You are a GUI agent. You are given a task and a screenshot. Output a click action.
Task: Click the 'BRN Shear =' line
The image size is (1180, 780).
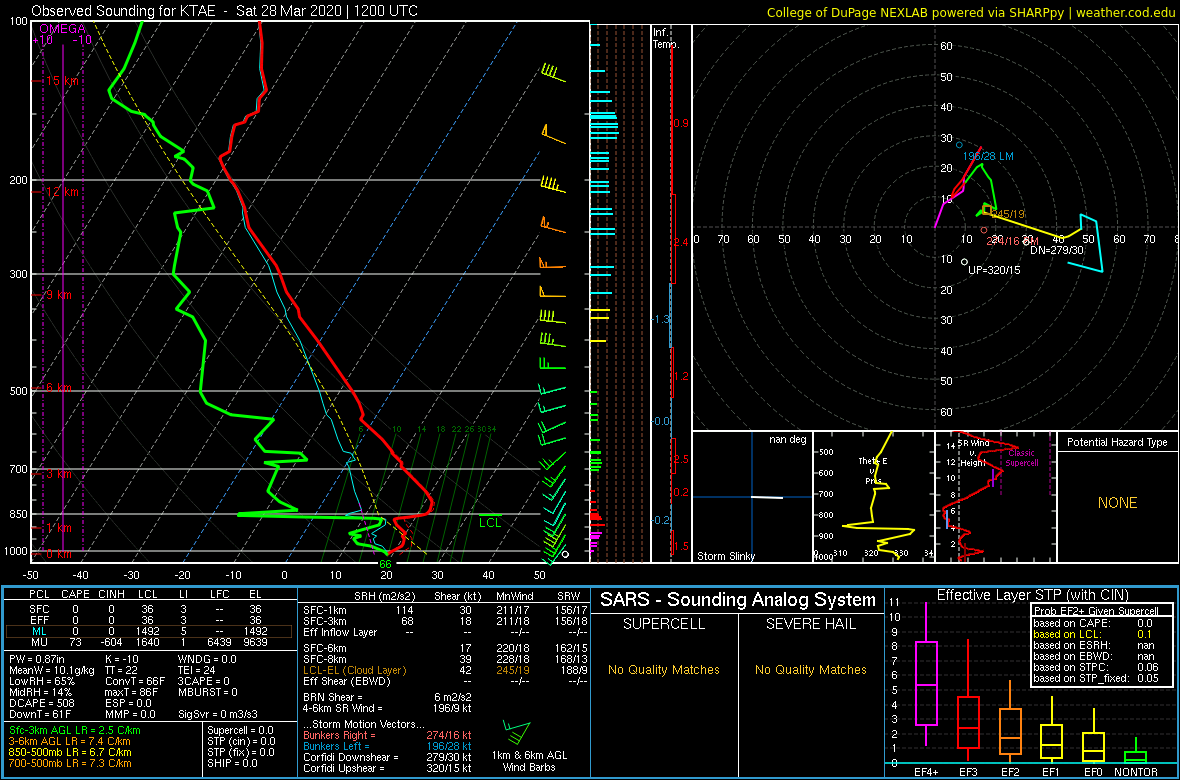[x=387, y=696]
